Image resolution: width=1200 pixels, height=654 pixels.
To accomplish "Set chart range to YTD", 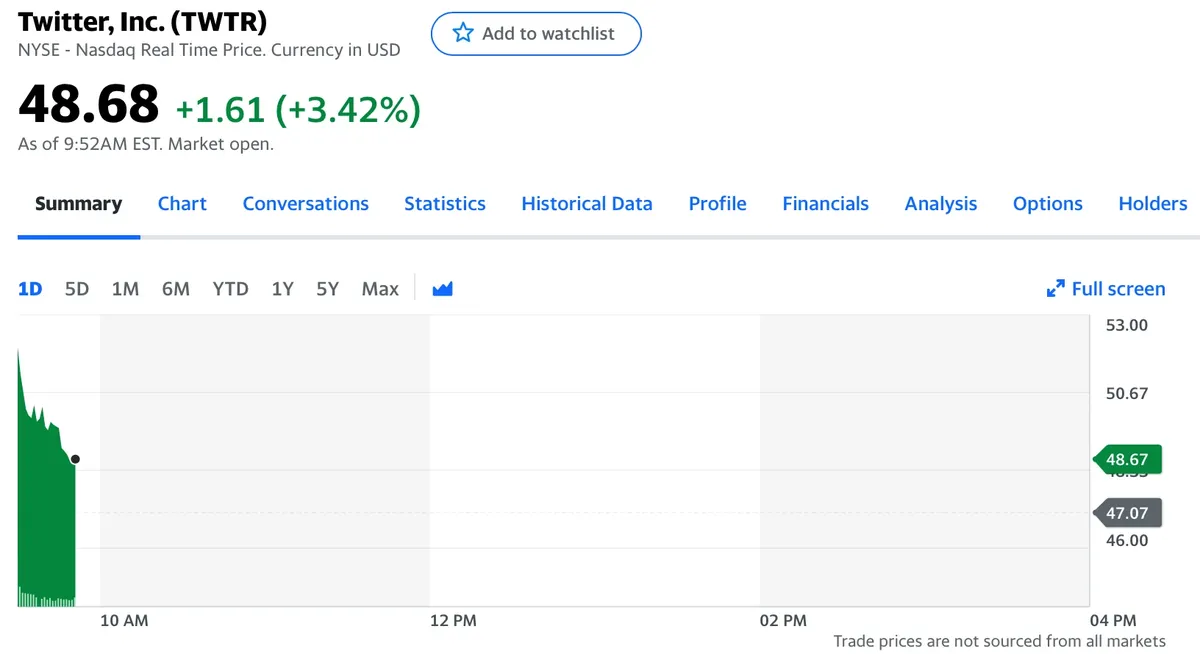I will coord(230,289).
